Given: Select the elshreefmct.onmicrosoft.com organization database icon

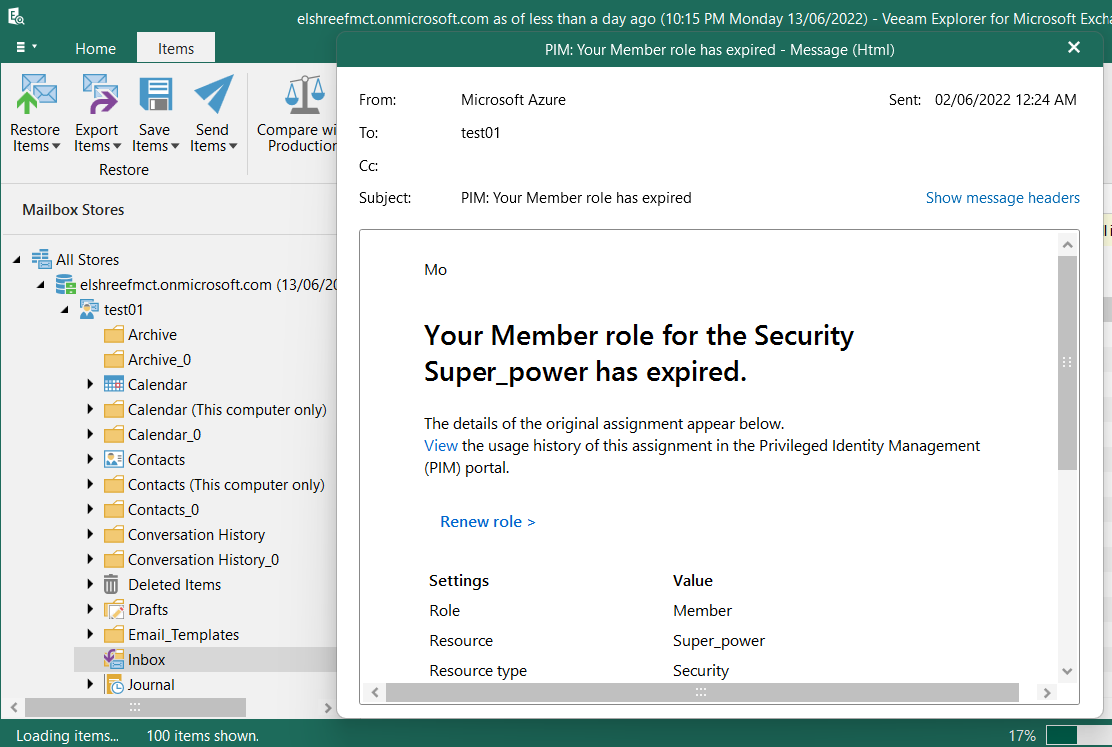Looking at the screenshot, I should click(x=66, y=284).
